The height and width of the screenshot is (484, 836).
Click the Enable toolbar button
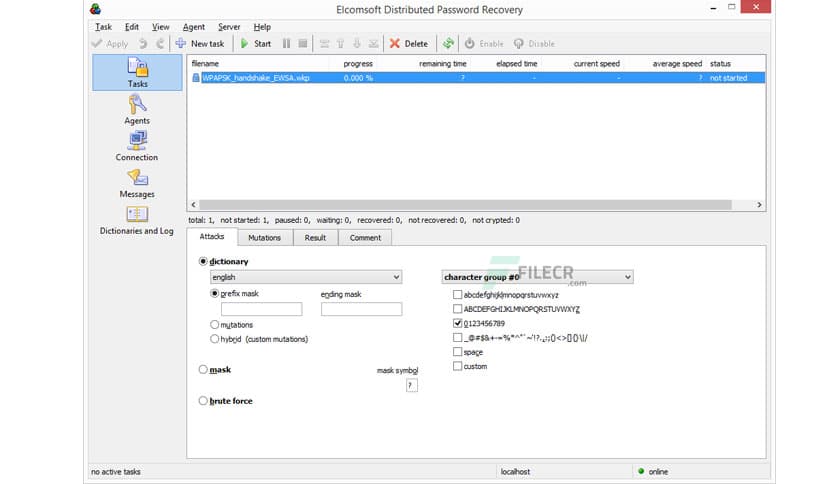point(484,44)
